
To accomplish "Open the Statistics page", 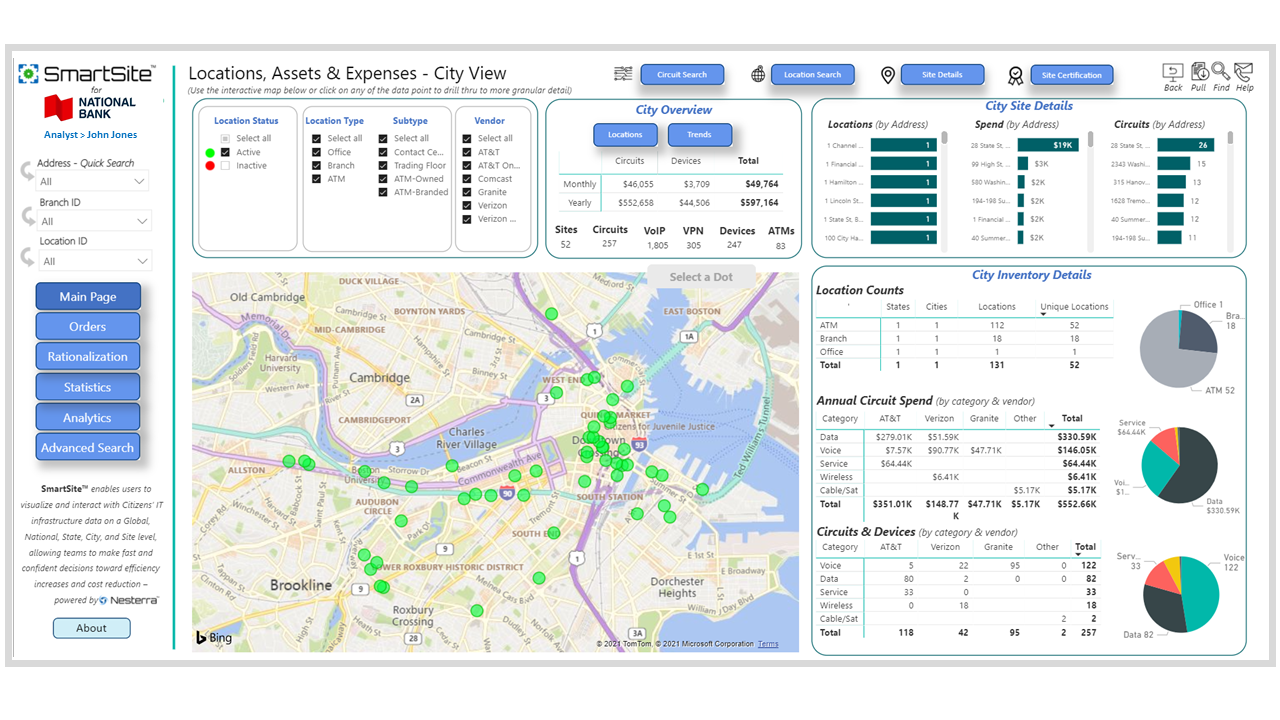I will pyautogui.click(x=88, y=387).
